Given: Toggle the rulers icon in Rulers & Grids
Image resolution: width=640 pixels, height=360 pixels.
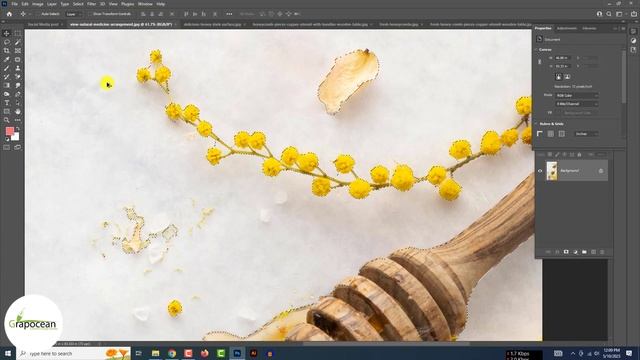Looking at the screenshot, I should (x=540, y=134).
